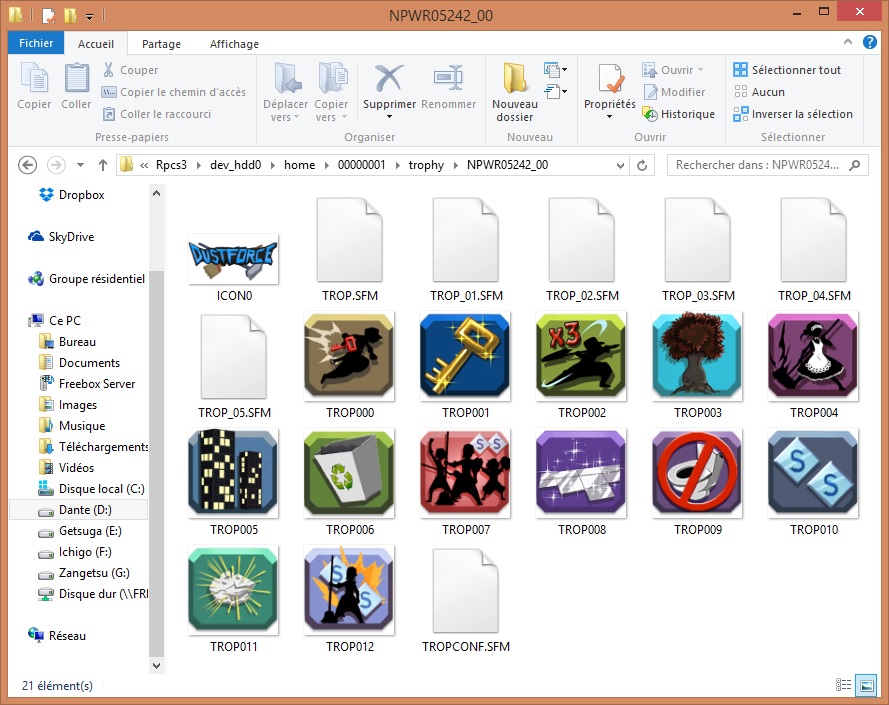Viewport: 889px width, 705px height.
Task: Select Ce PC in the navigation pane
Action: pyautogui.click(x=55, y=320)
